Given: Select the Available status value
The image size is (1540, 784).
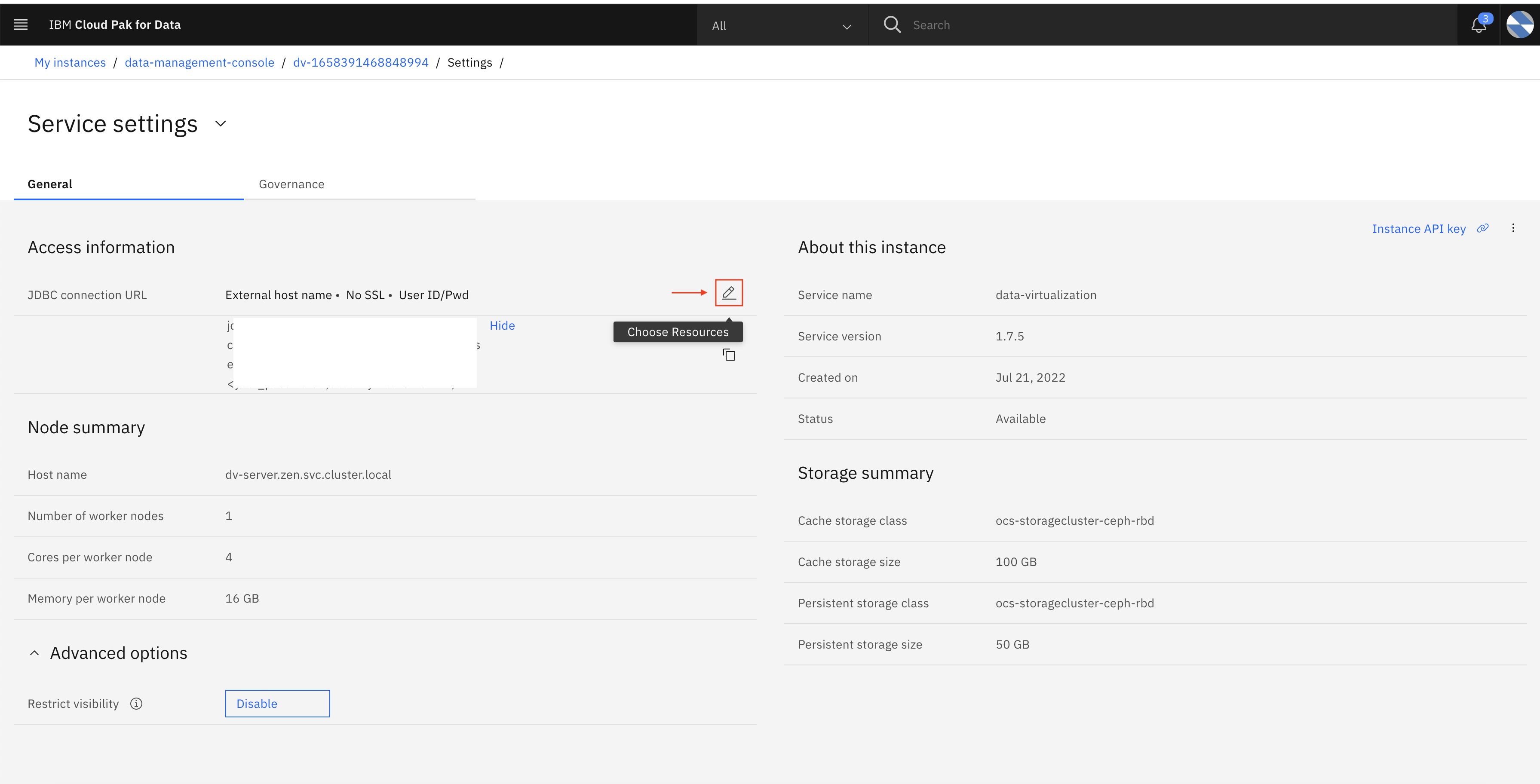Looking at the screenshot, I should (x=1021, y=419).
